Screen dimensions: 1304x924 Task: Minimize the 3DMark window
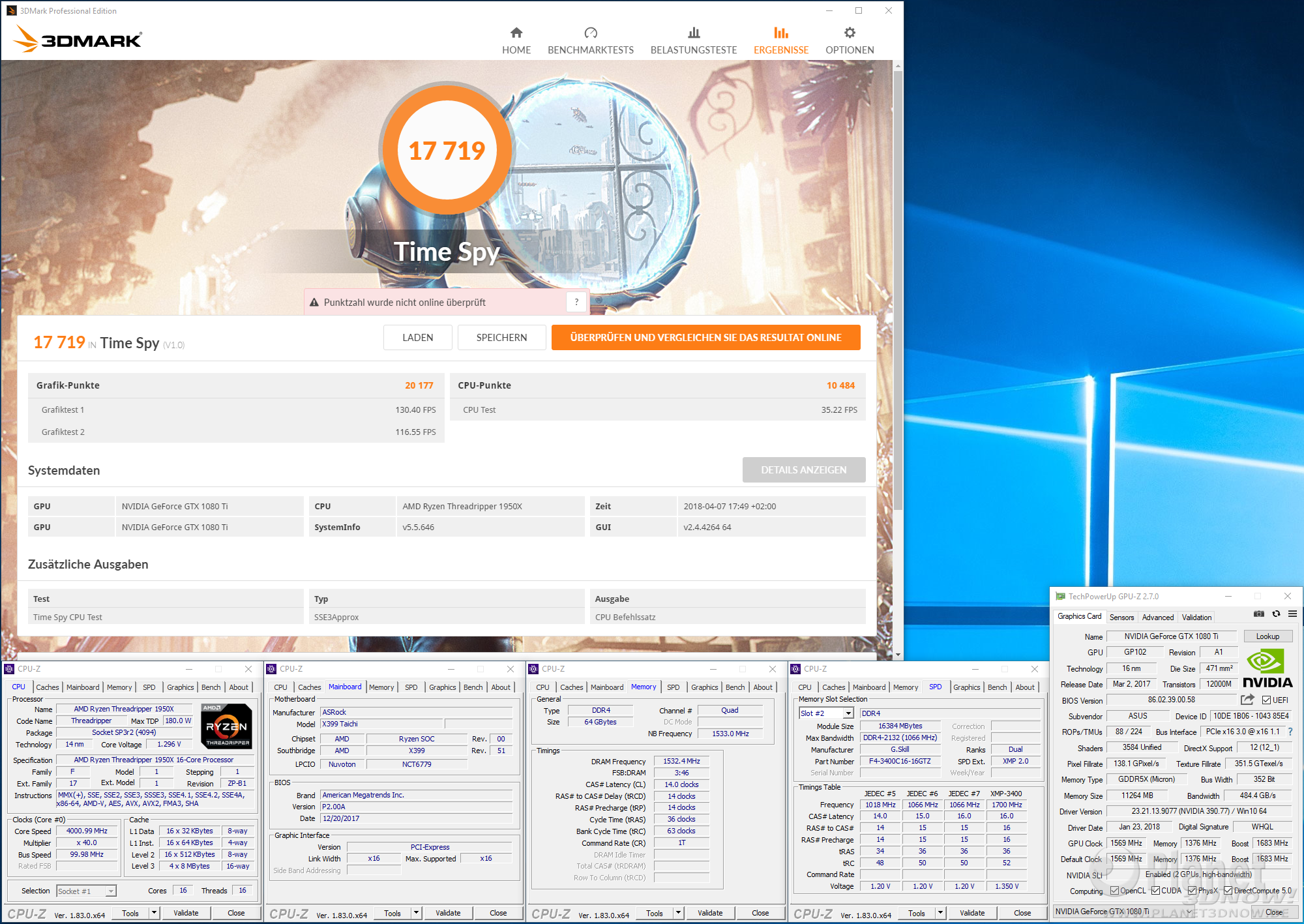click(829, 10)
